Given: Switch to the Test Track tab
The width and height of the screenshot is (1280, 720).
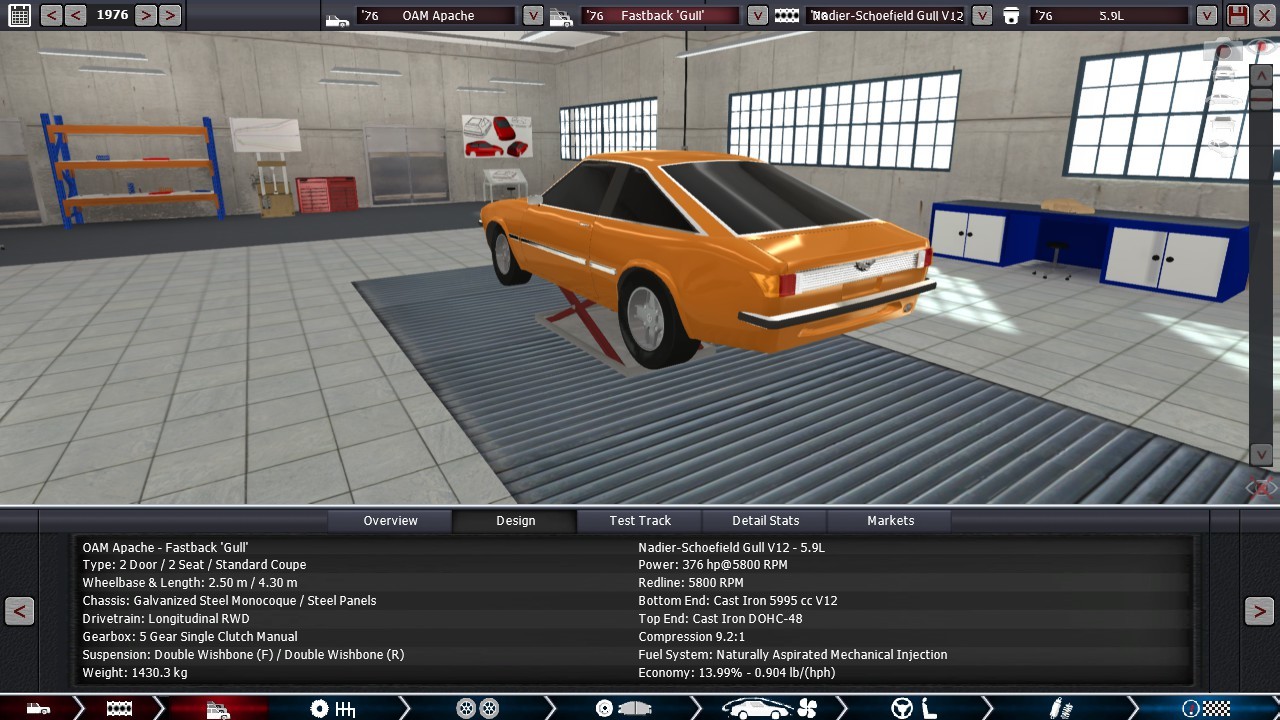Looking at the screenshot, I should click(x=640, y=520).
